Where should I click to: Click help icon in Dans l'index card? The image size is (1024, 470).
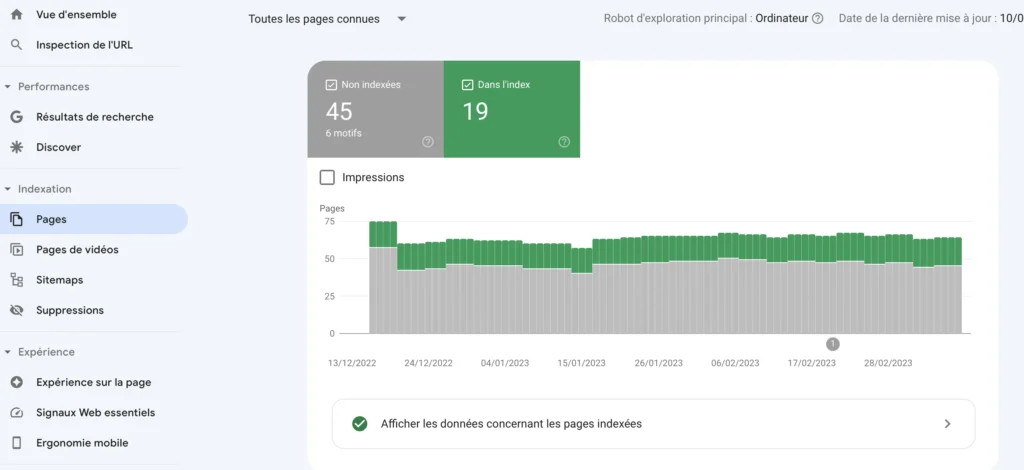[x=564, y=142]
